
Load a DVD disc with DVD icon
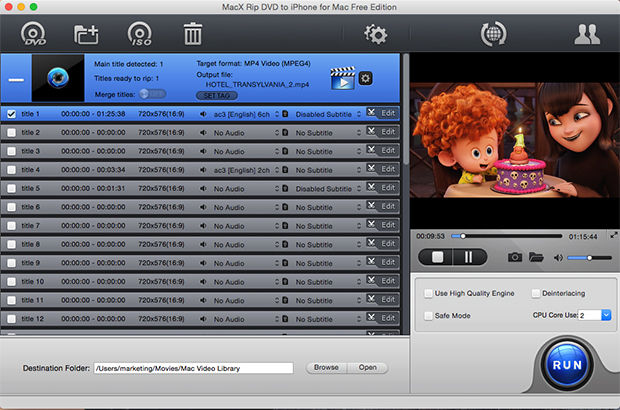click(x=34, y=34)
